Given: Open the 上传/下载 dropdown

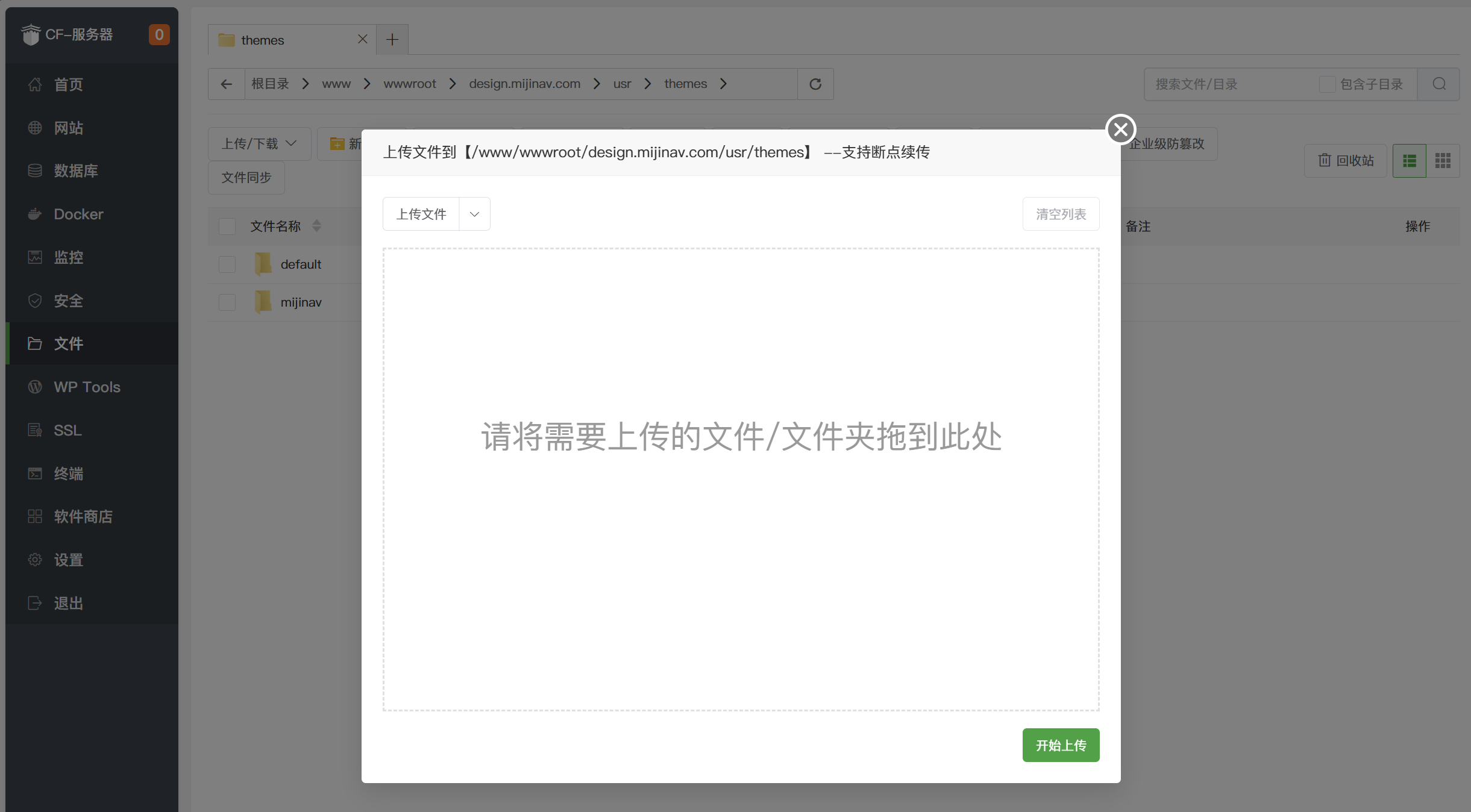Looking at the screenshot, I should click(259, 143).
